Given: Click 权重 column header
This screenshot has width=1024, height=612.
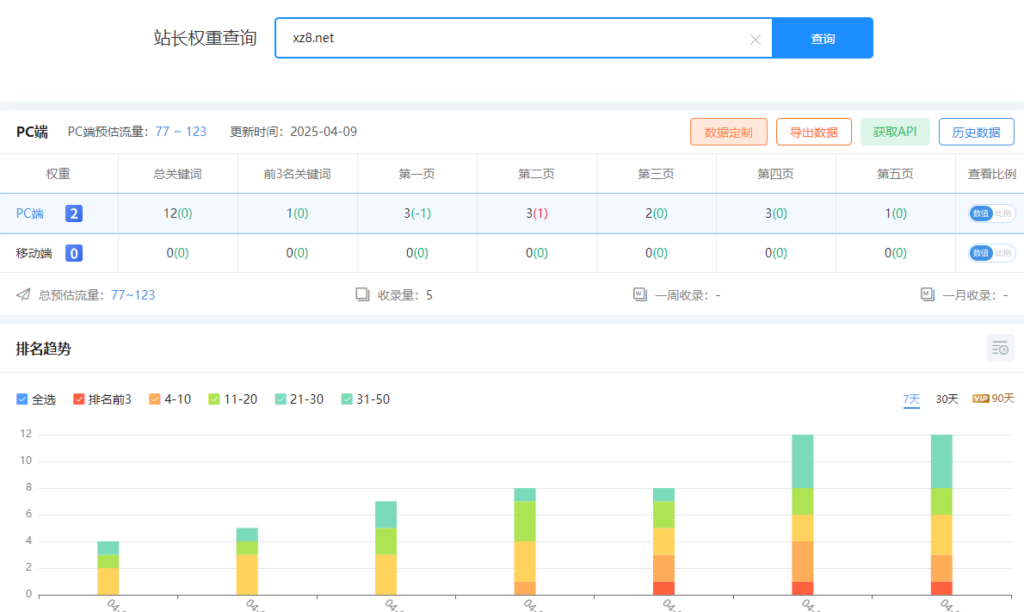Looking at the screenshot, I should (x=58, y=174).
